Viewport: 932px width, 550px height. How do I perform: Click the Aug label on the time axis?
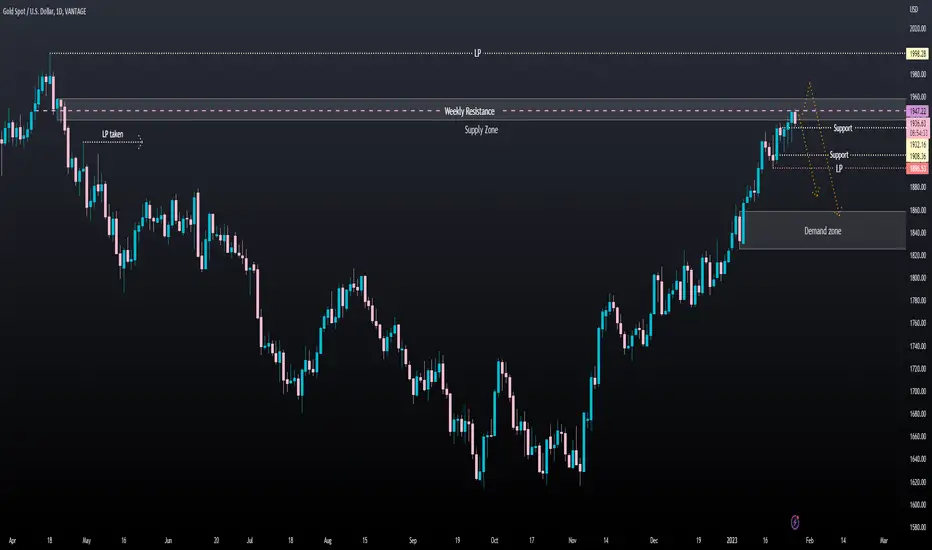point(328,540)
